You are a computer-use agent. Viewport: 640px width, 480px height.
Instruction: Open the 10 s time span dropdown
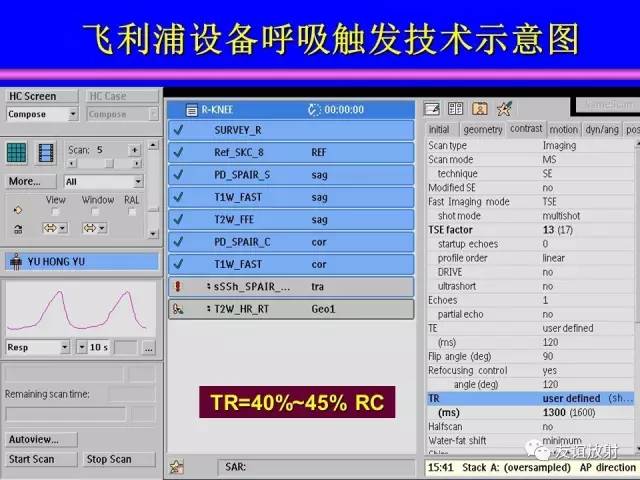[x=82, y=347]
